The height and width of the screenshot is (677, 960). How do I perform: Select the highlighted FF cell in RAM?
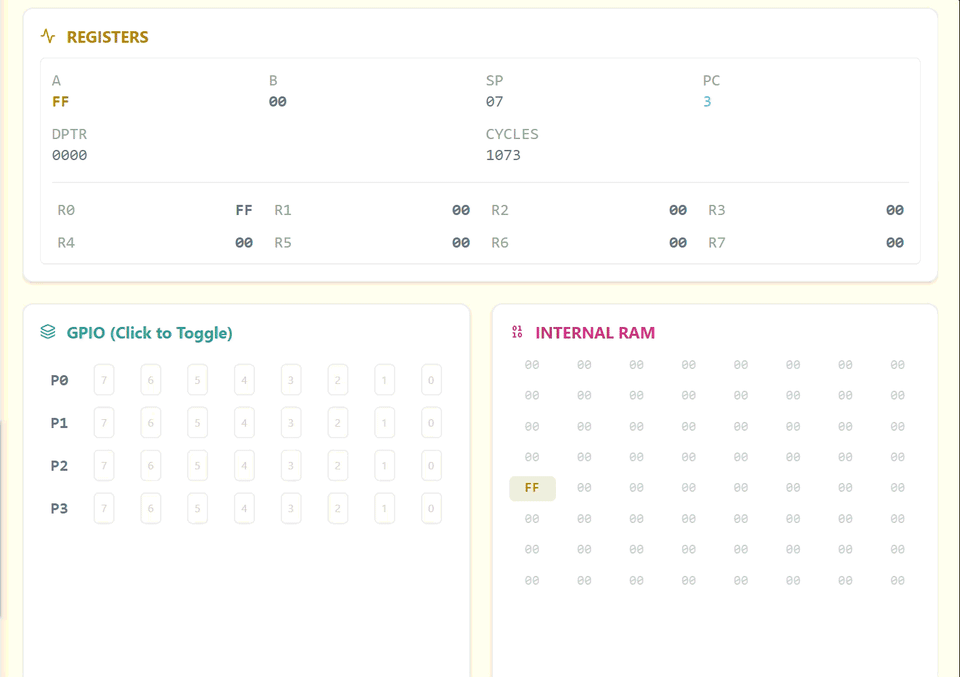coord(532,488)
